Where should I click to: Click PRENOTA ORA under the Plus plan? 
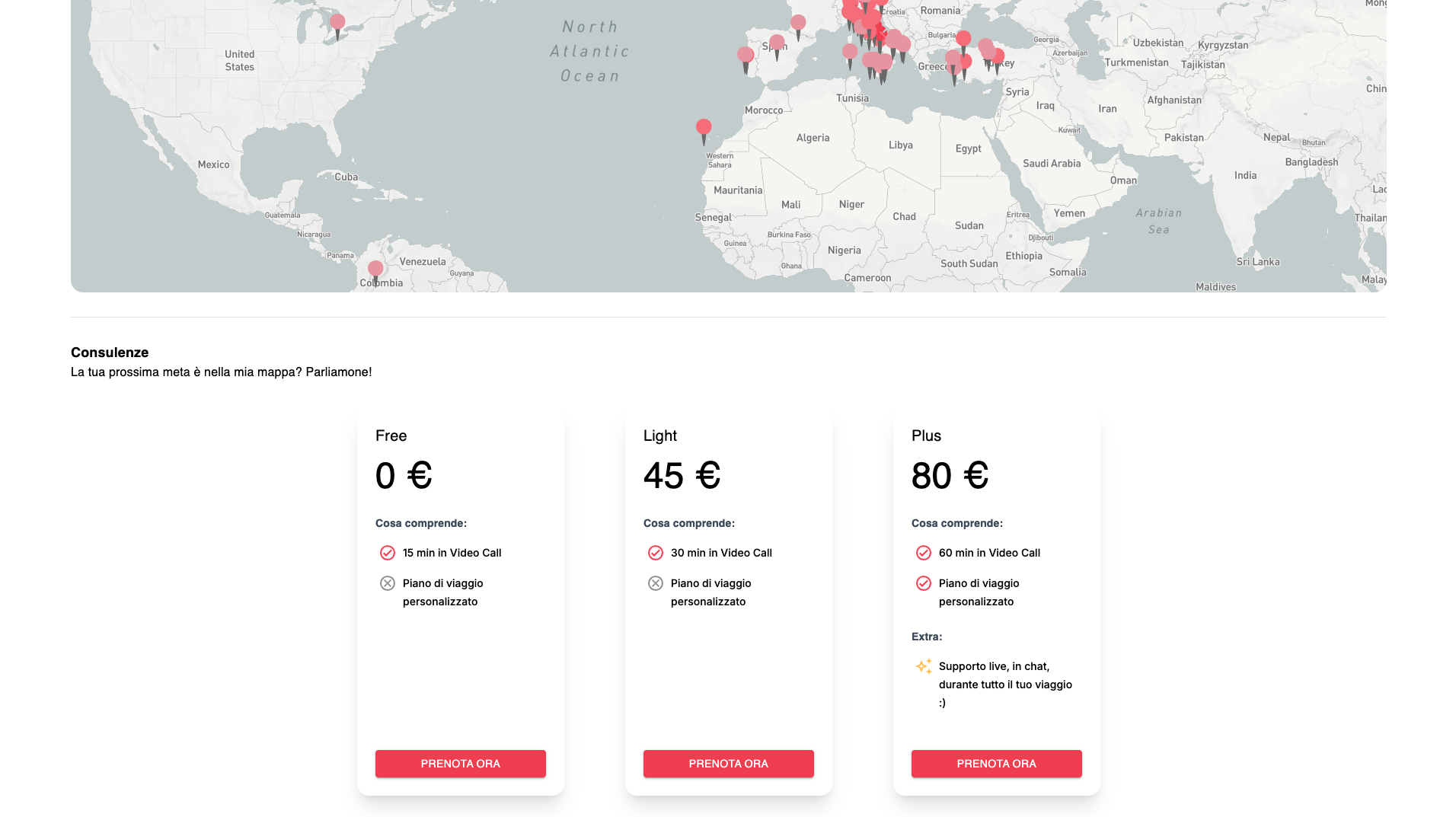(x=996, y=764)
